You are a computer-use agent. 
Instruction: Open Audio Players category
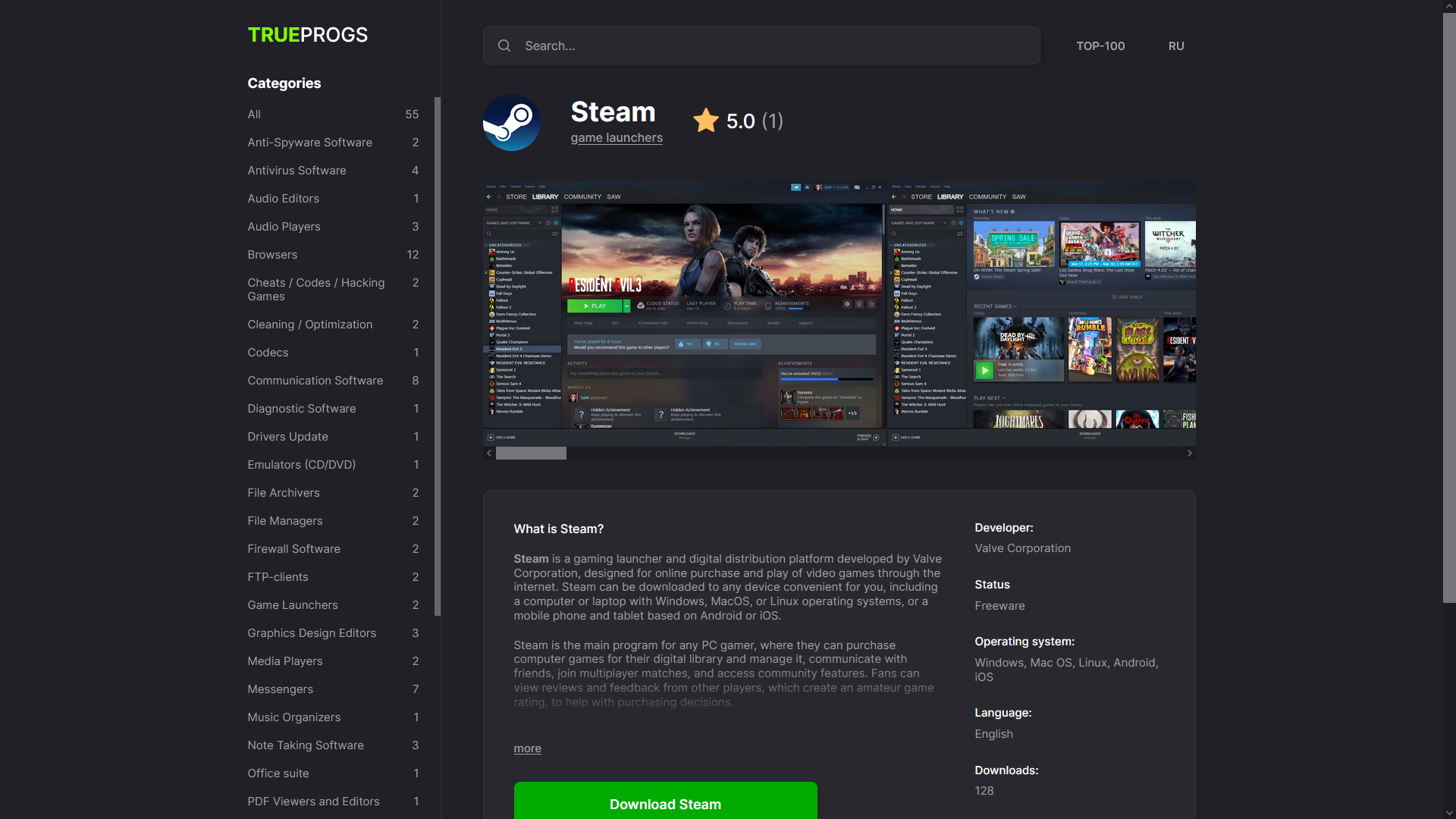333,227
